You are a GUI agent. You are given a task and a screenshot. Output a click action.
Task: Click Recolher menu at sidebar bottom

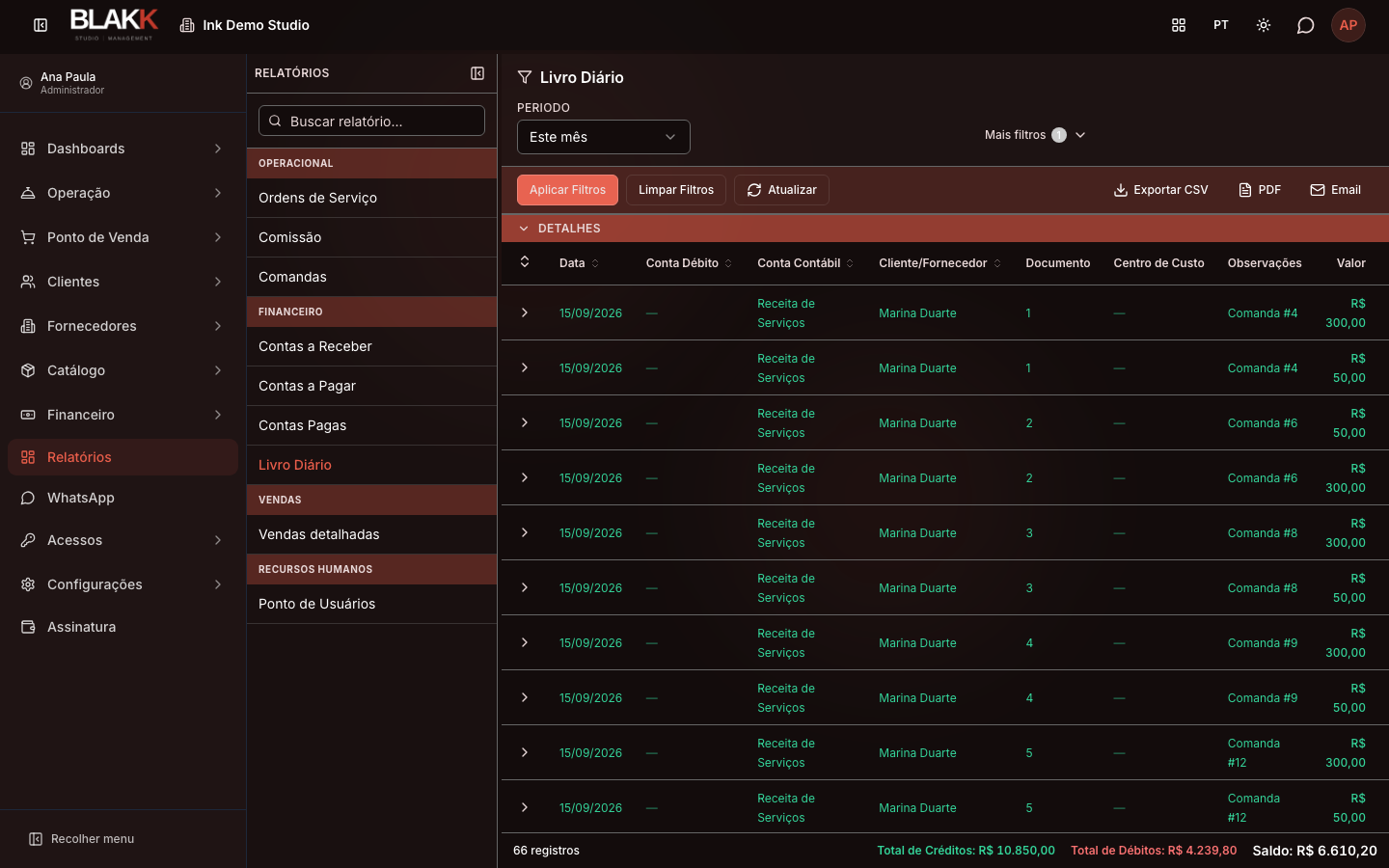pyautogui.click(x=82, y=839)
